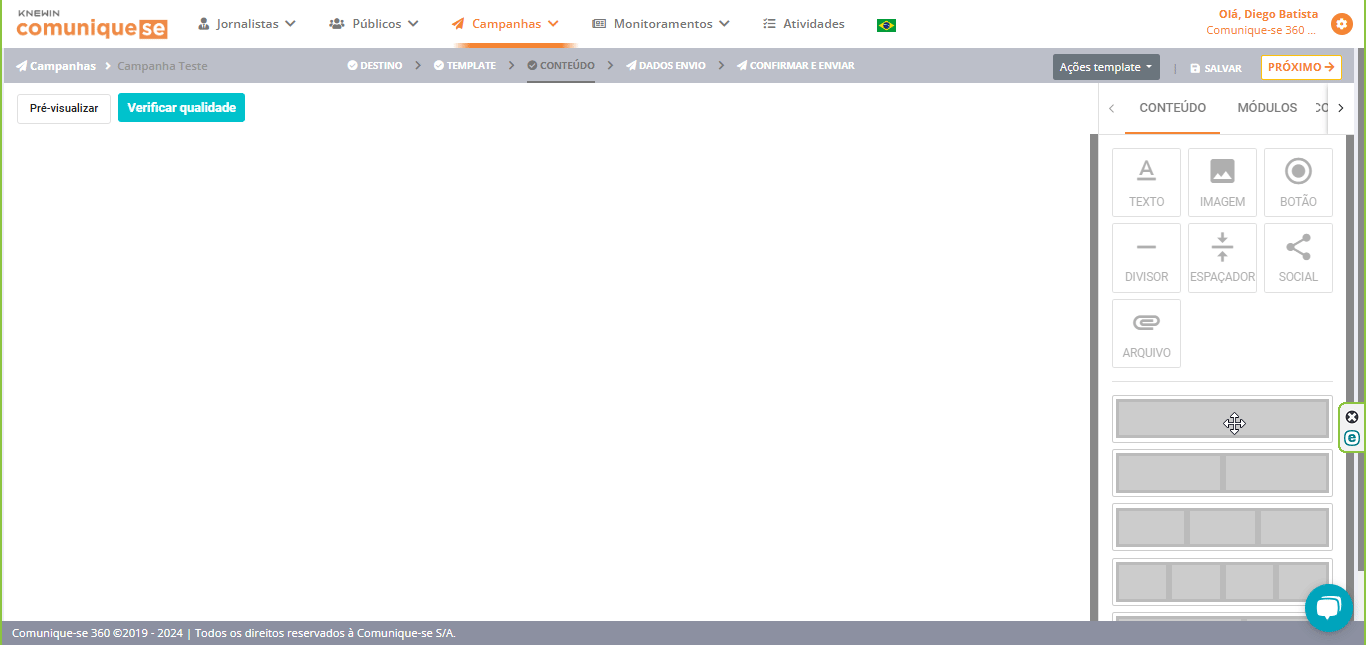Toggle the green sidebar widget icon
The image size is (1366, 645).
tap(1352, 437)
